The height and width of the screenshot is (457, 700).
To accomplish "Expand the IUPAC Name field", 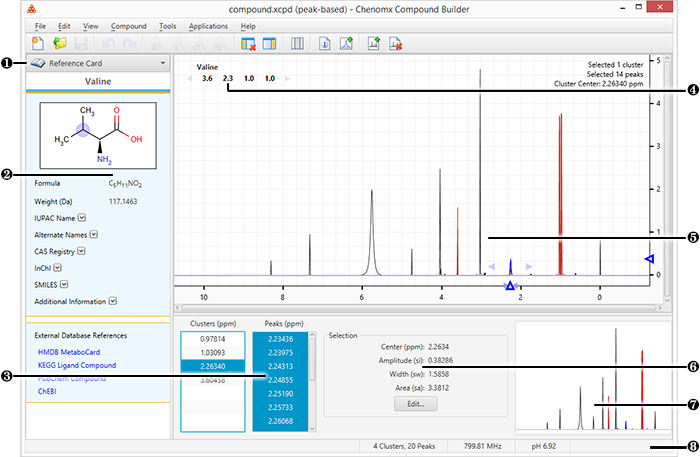I will (x=82, y=218).
